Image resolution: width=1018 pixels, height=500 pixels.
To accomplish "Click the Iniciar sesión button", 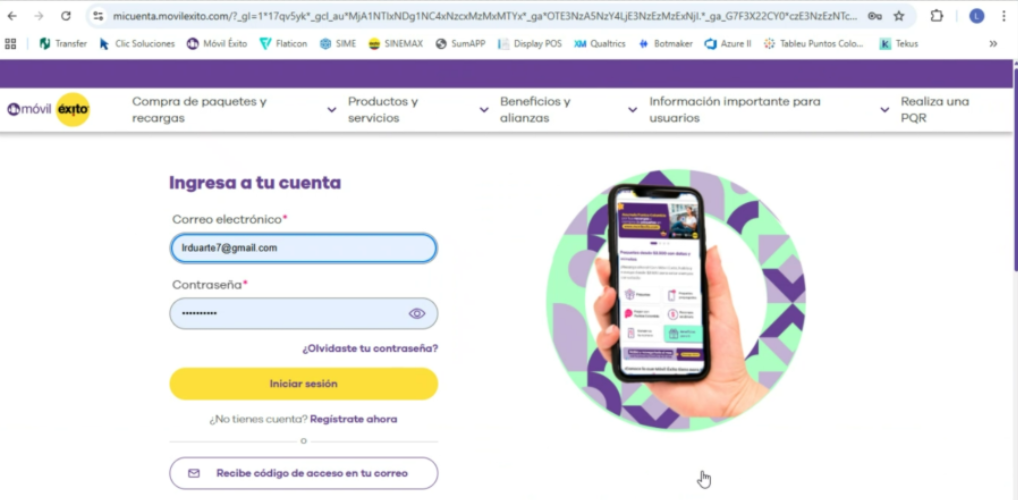I will pyautogui.click(x=304, y=384).
